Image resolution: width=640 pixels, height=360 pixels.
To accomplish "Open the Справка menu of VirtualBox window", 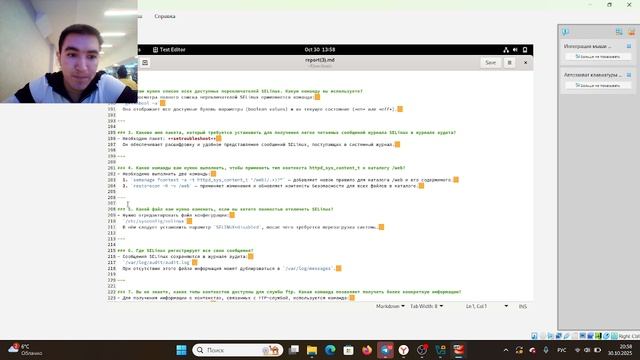I will click(165, 16).
